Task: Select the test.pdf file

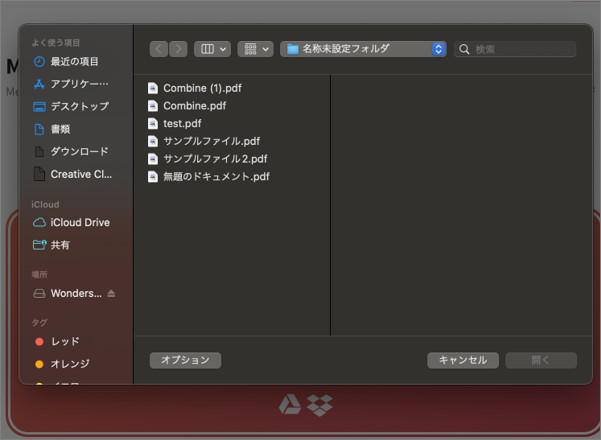Action: (x=174, y=123)
